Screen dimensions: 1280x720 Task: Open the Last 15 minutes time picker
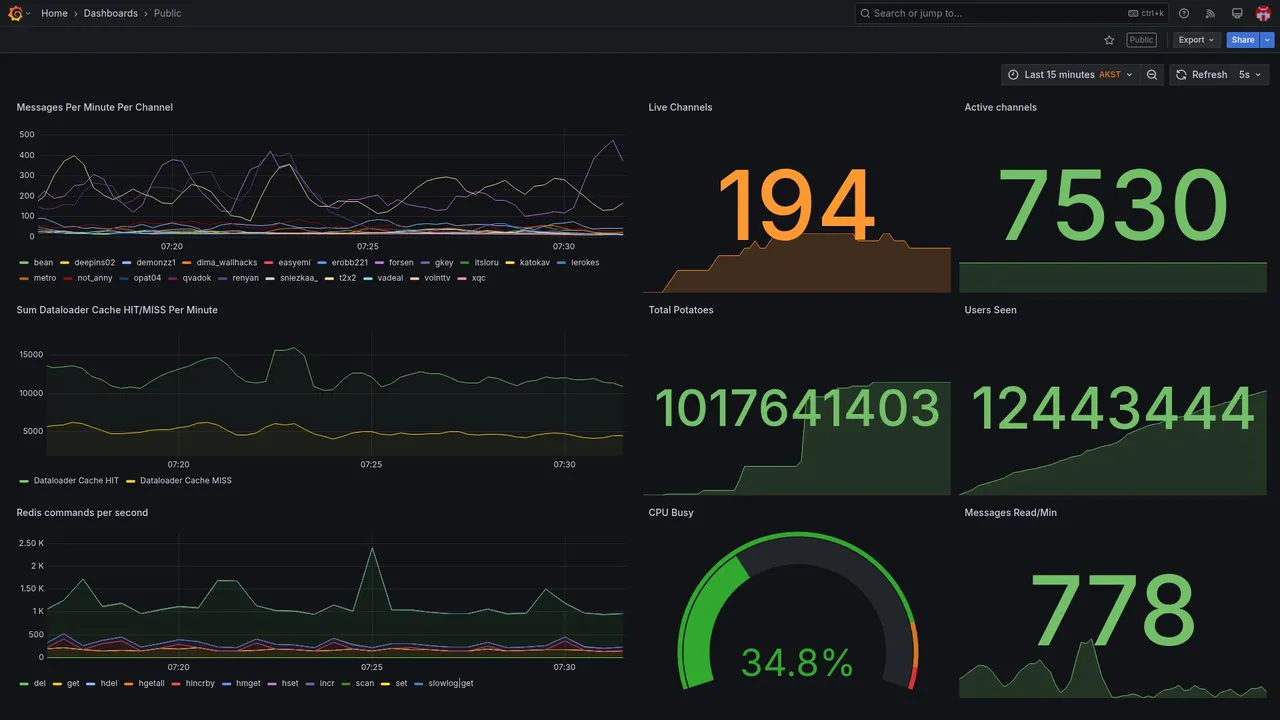point(1070,75)
